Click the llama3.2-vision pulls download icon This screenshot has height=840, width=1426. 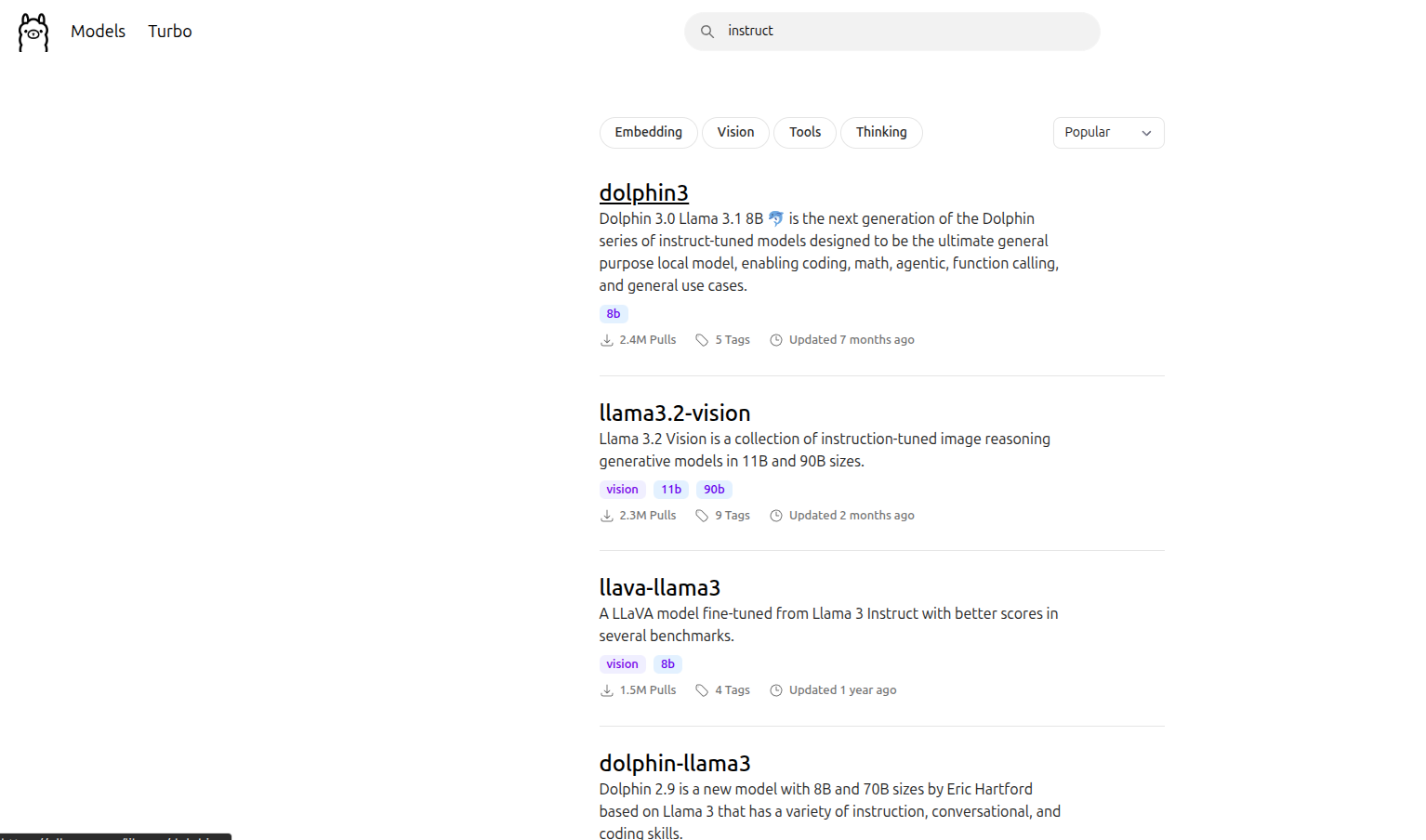(x=607, y=516)
